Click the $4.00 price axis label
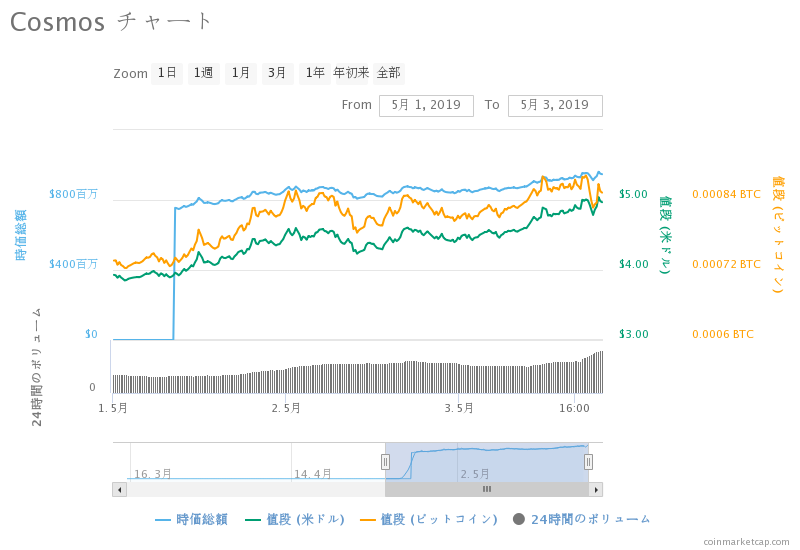The height and width of the screenshot is (550, 800). pyautogui.click(x=633, y=264)
